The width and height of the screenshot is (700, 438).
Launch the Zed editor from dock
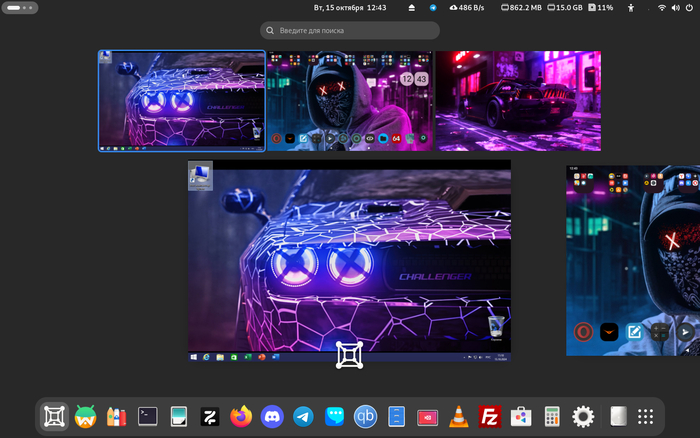point(210,417)
